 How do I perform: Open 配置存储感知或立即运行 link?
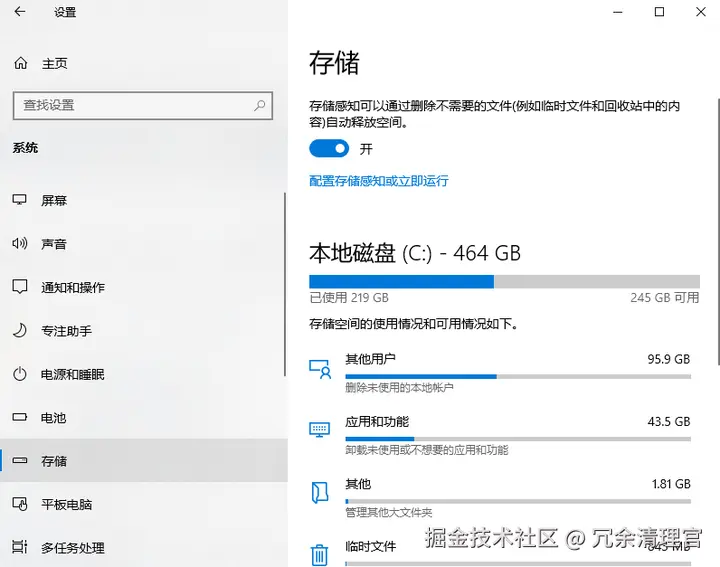pos(379,181)
